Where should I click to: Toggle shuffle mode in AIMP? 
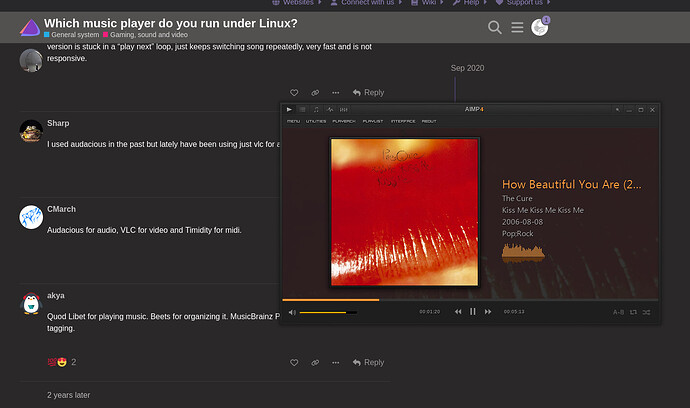[x=646, y=312]
